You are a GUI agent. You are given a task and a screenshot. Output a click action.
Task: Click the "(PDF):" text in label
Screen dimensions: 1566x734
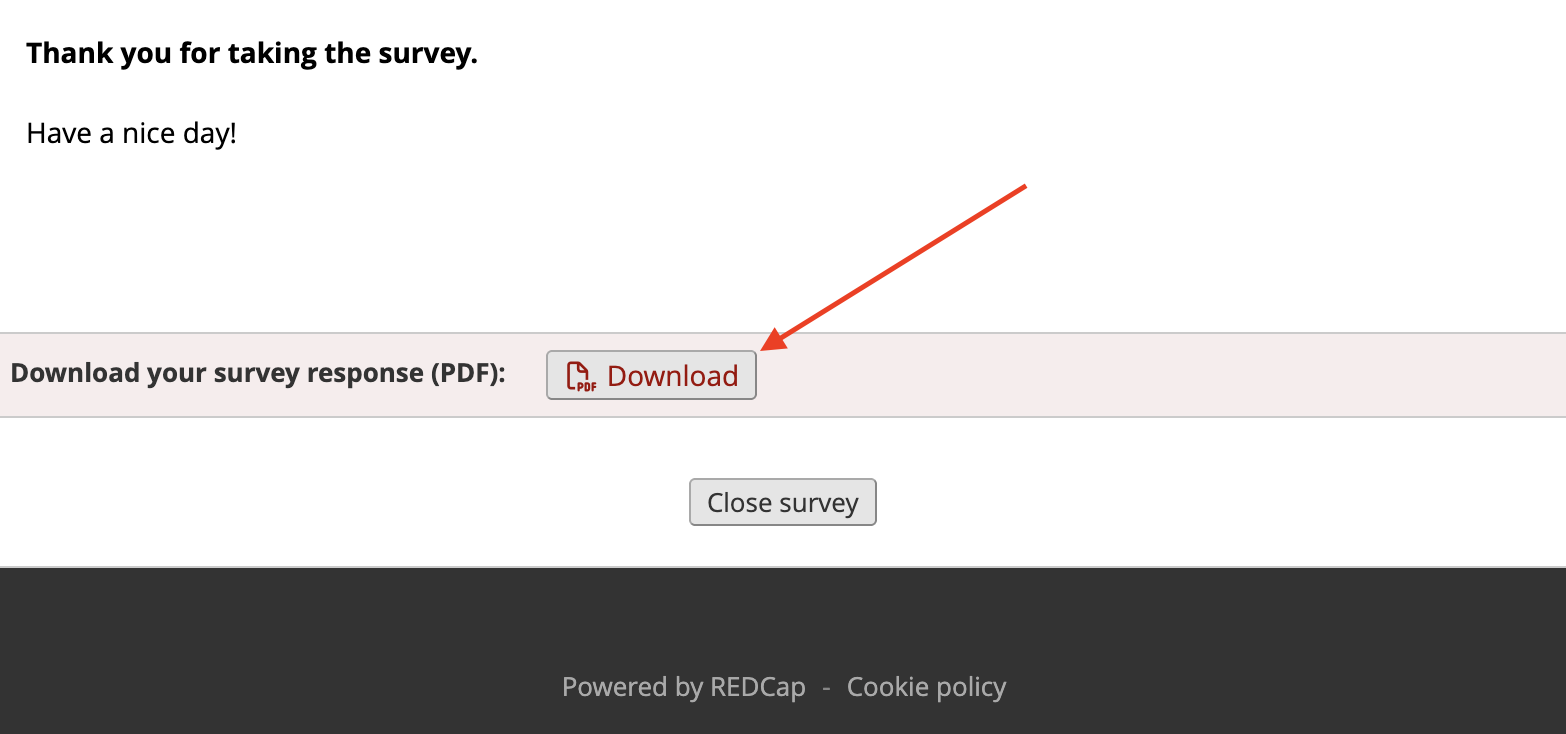[469, 373]
